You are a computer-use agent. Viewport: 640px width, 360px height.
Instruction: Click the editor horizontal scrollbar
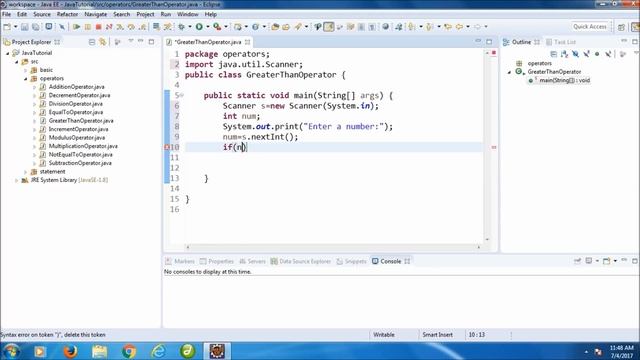click(333, 247)
